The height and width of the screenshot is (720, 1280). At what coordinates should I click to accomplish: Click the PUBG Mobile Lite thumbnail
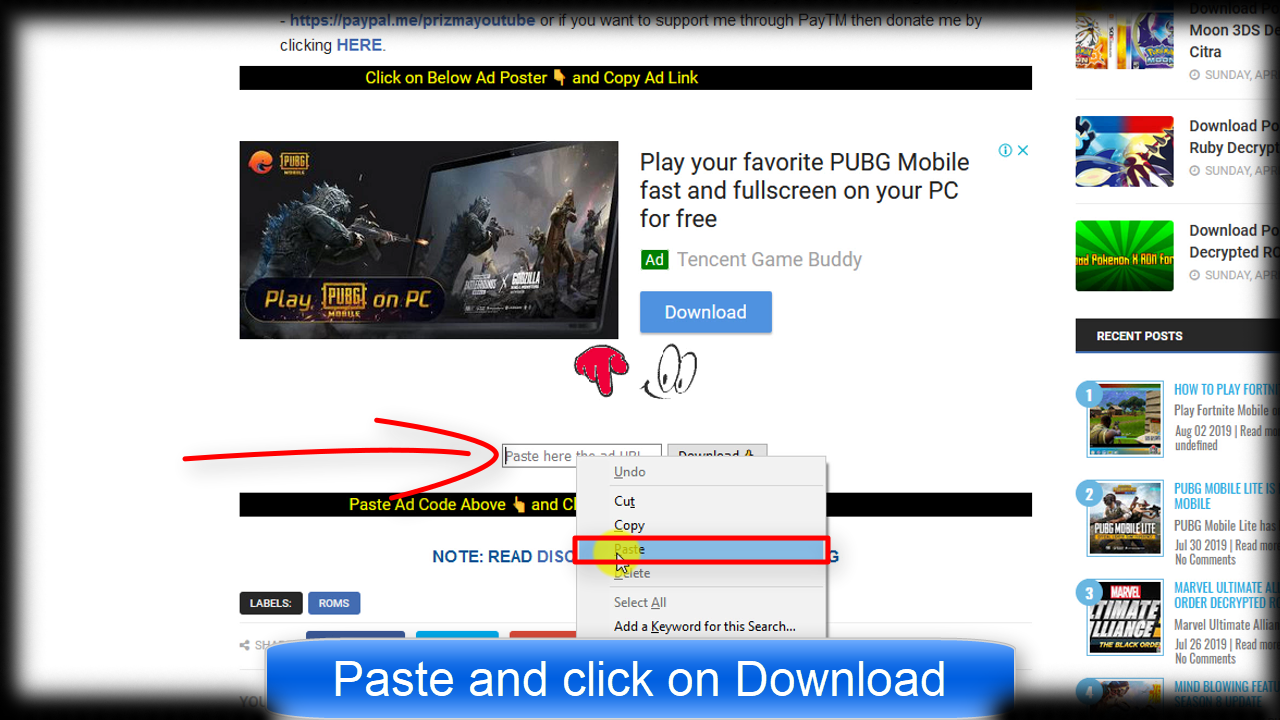(1125, 519)
